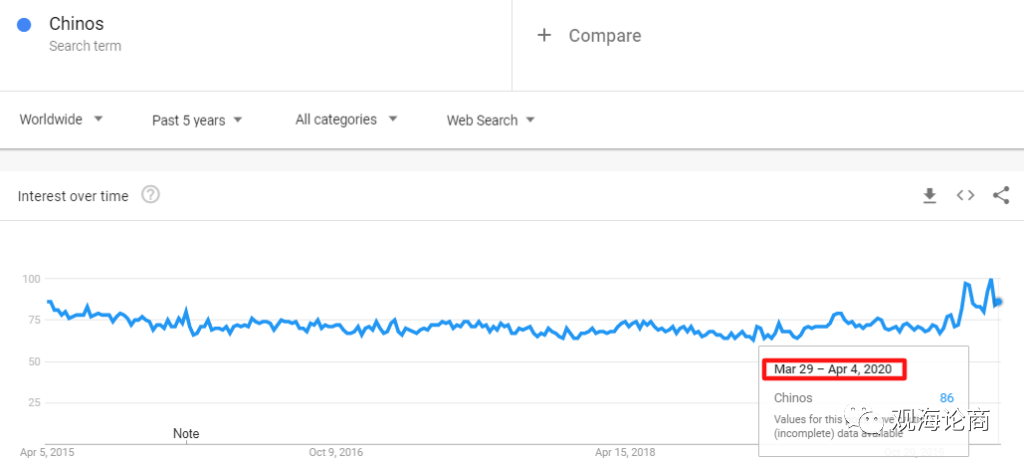Click the Apr 5, 2015 axis label
This screenshot has height=465, width=1024.
[x=46, y=453]
